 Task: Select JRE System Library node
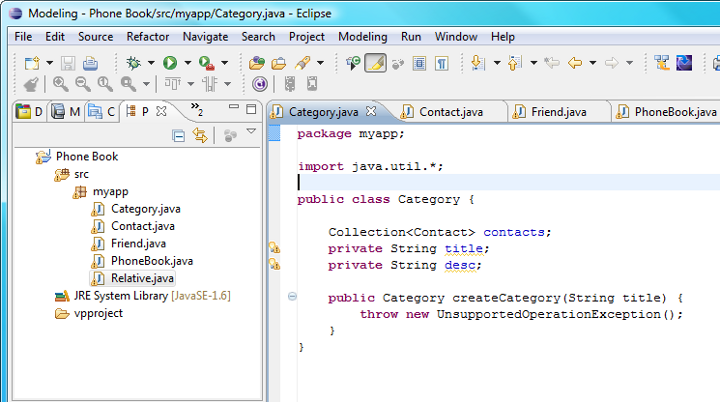point(152,296)
